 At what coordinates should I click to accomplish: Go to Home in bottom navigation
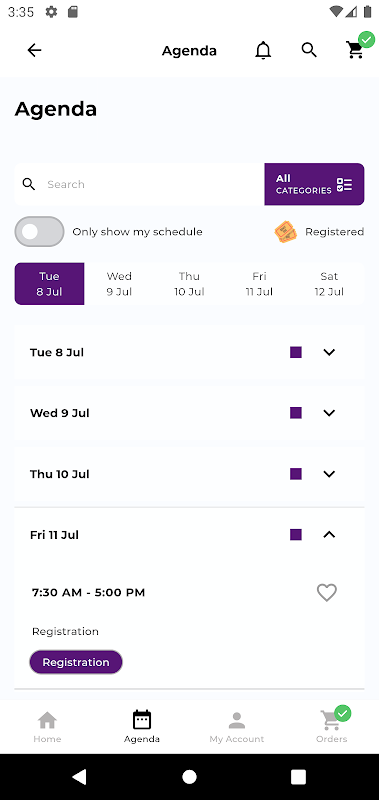[47, 727]
